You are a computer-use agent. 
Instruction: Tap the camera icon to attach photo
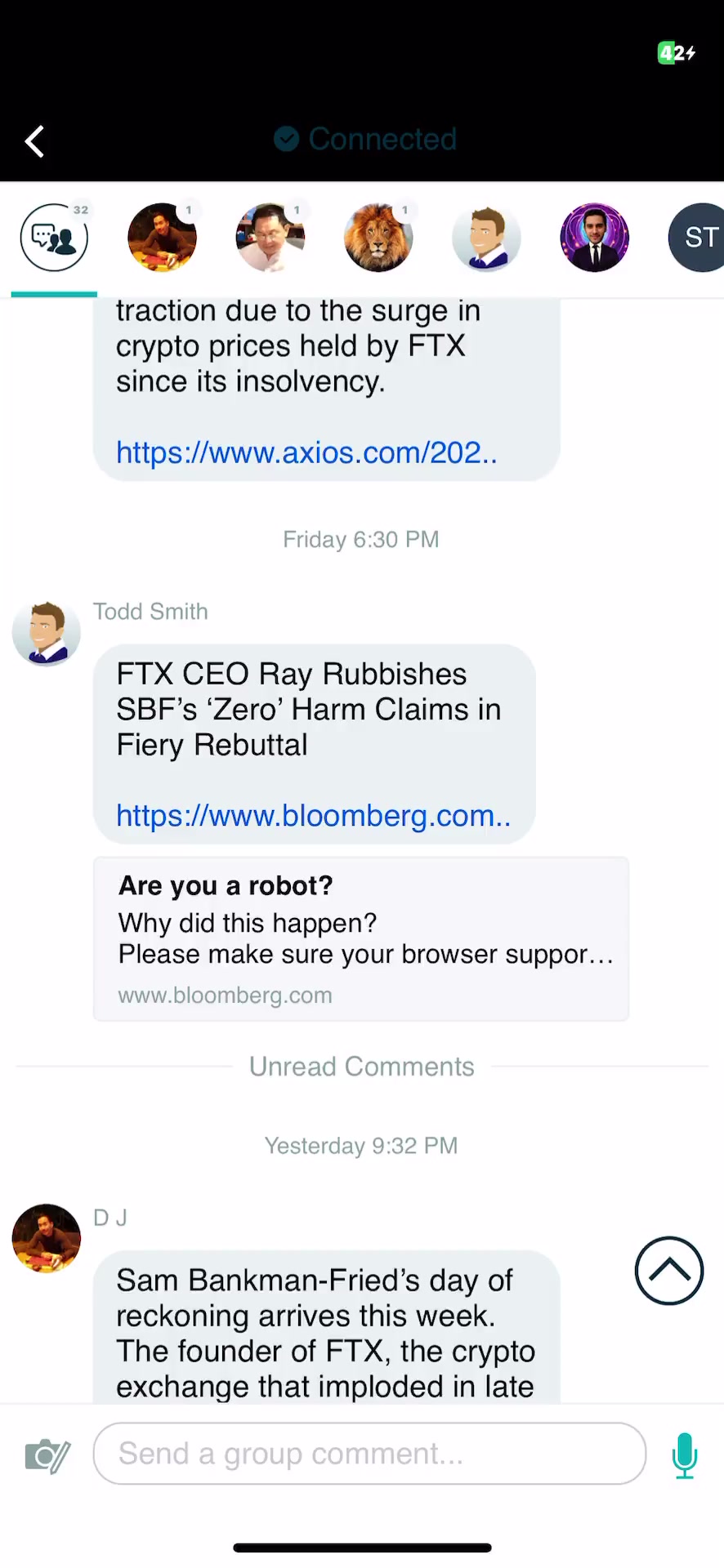47,1455
